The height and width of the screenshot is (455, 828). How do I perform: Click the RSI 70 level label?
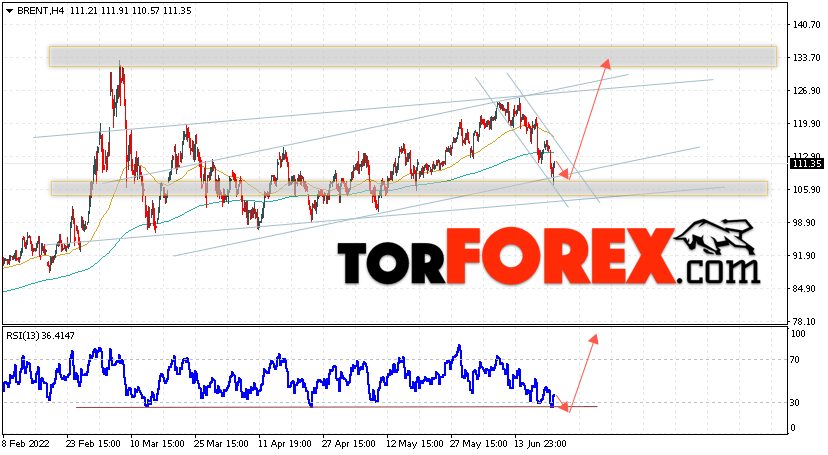[x=795, y=360]
